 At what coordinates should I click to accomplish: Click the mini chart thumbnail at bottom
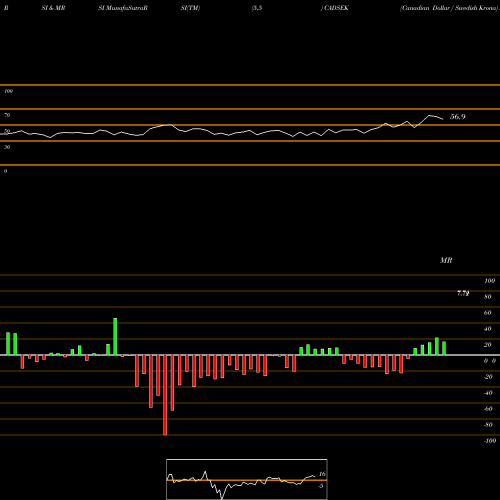point(247,479)
